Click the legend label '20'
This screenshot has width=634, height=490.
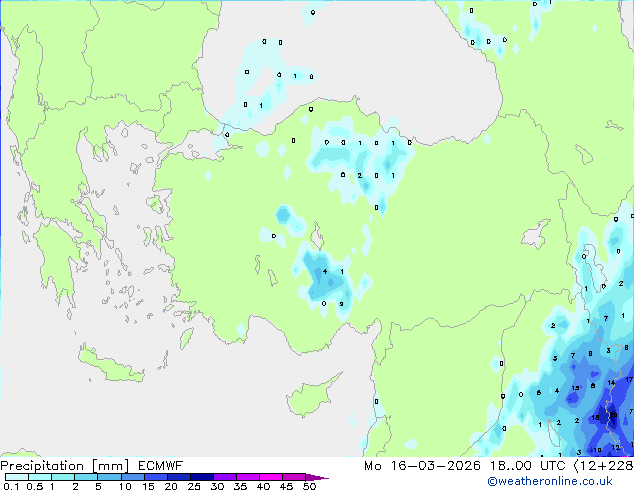click(x=171, y=486)
